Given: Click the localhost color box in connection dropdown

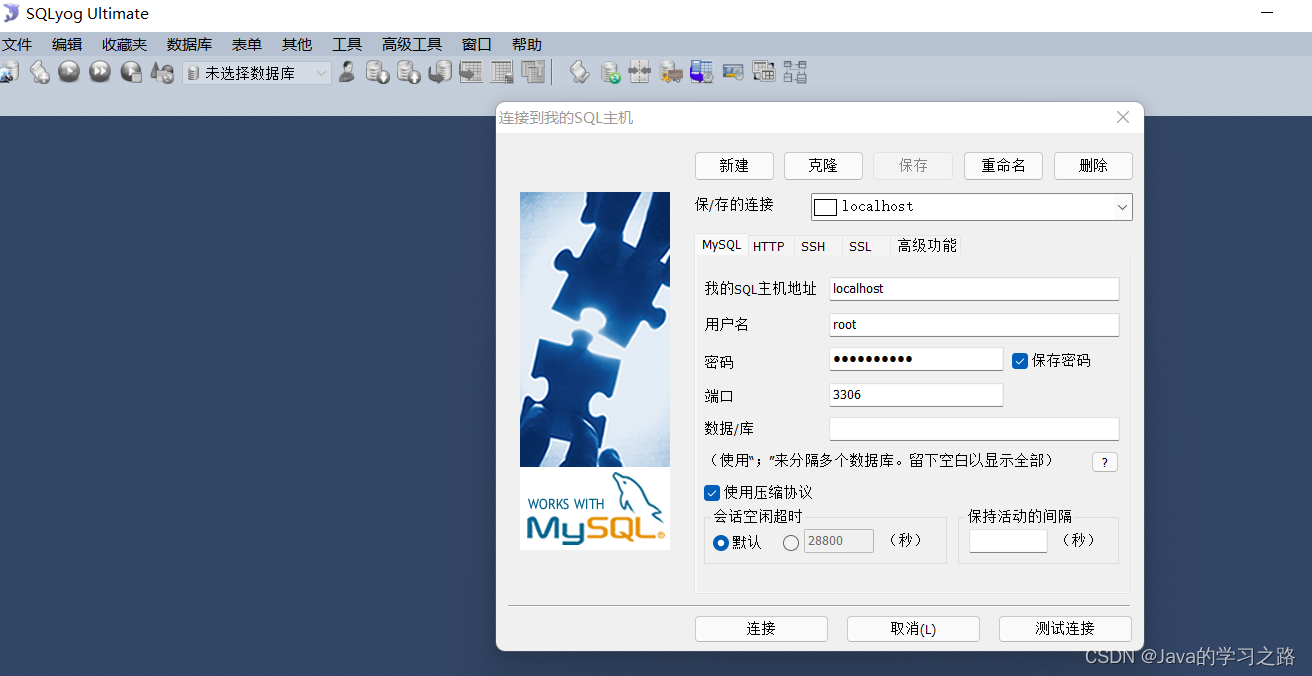Looking at the screenshot, I should point(825,207).
